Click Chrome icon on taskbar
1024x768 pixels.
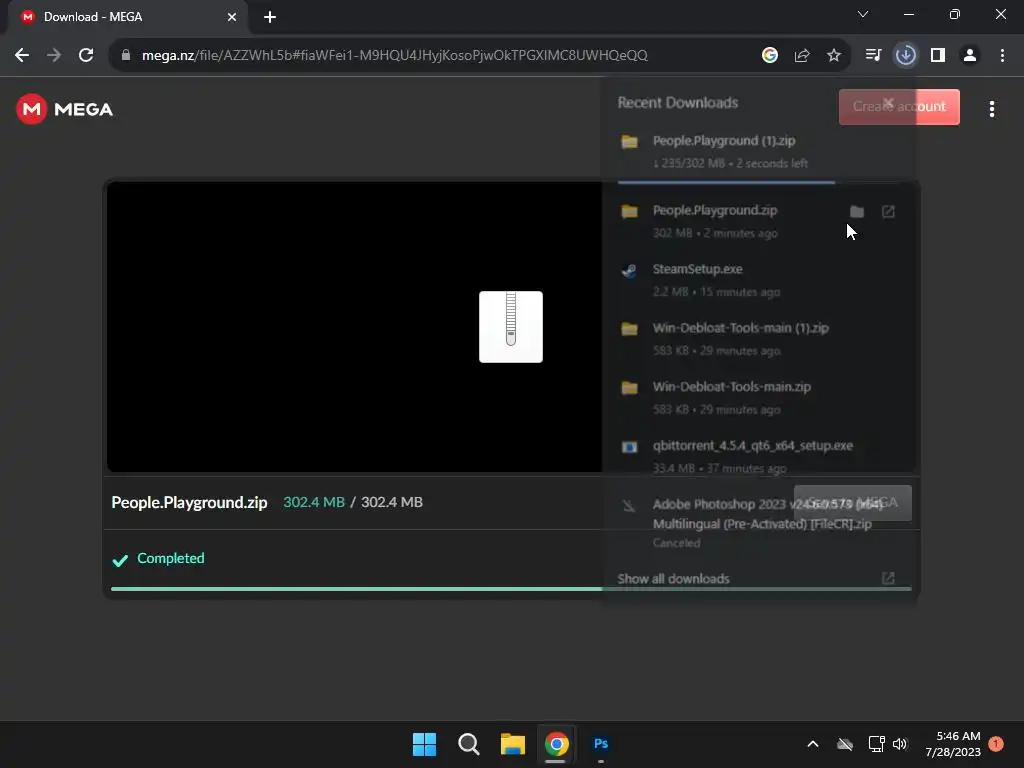click(556, 744)
